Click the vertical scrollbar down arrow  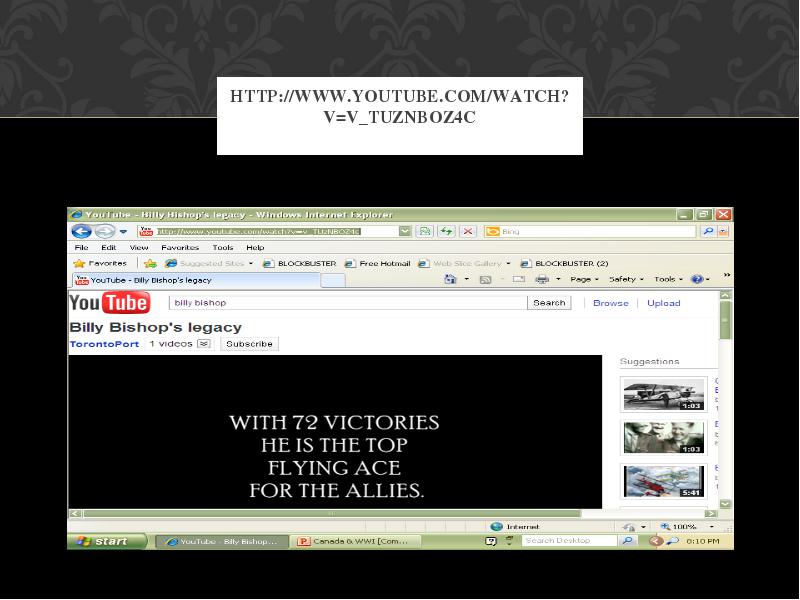725,504
